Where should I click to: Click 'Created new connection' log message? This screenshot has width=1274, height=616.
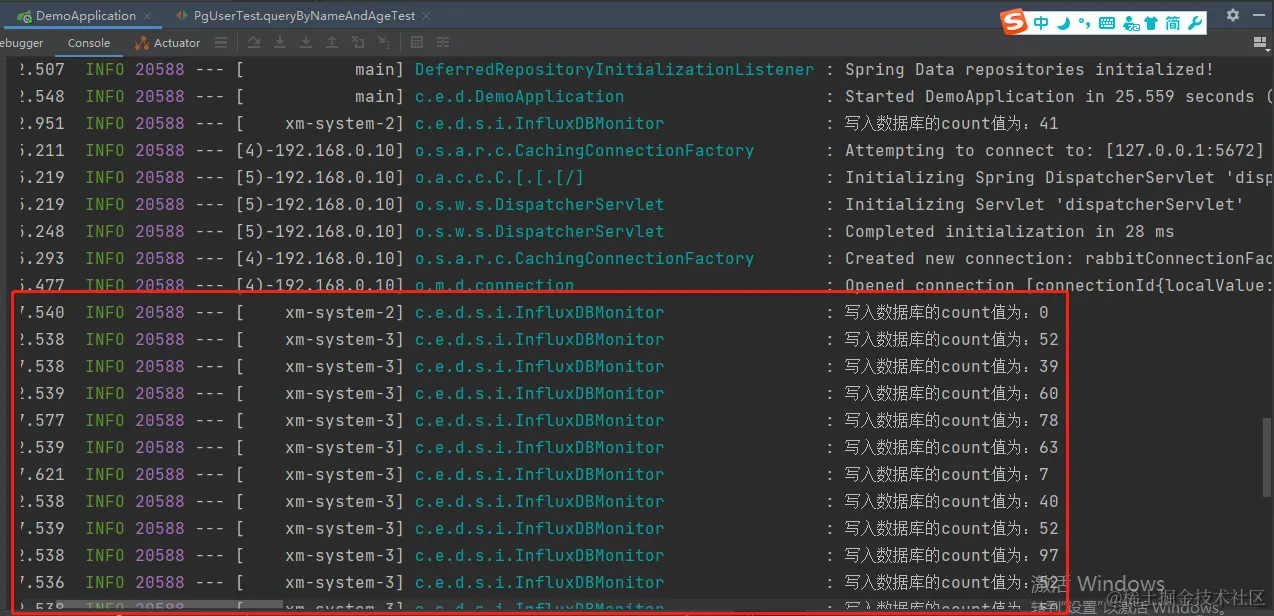pos(1058,259)
